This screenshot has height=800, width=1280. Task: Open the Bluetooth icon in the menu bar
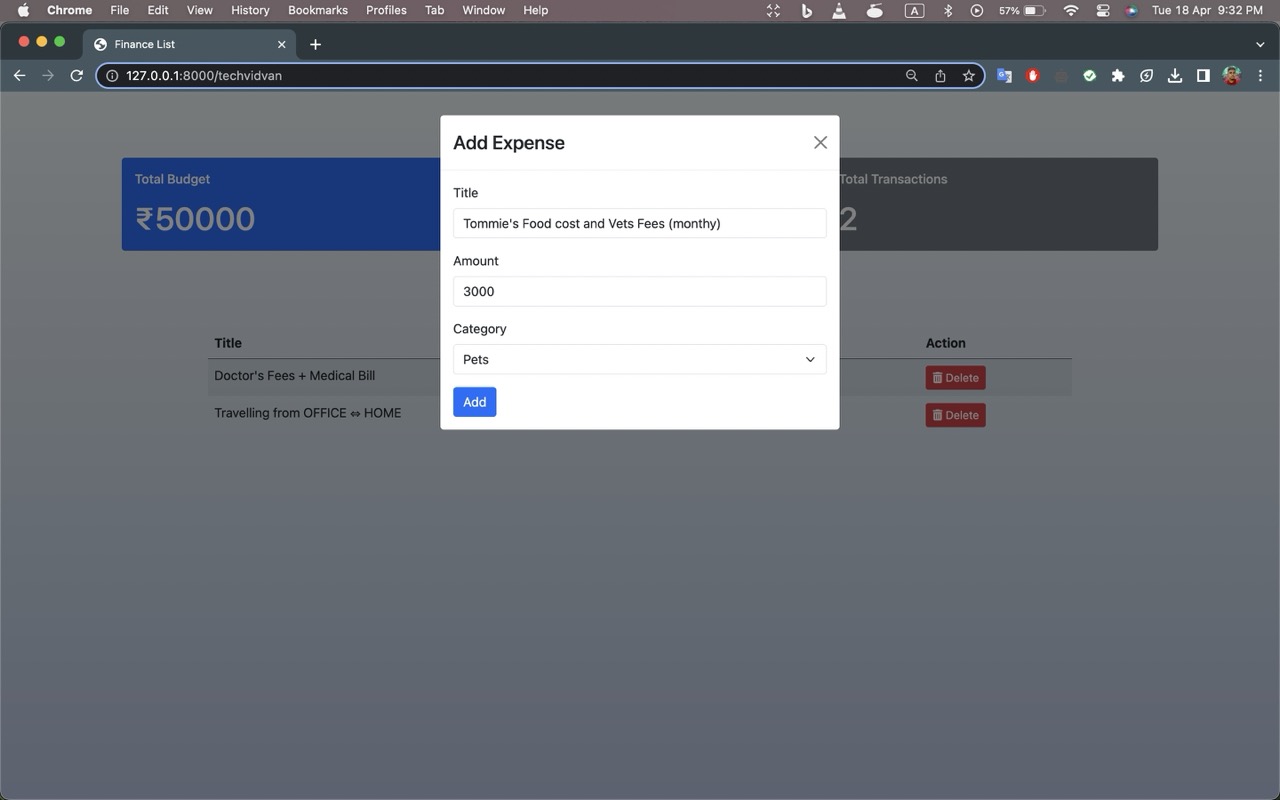point(947,10)
